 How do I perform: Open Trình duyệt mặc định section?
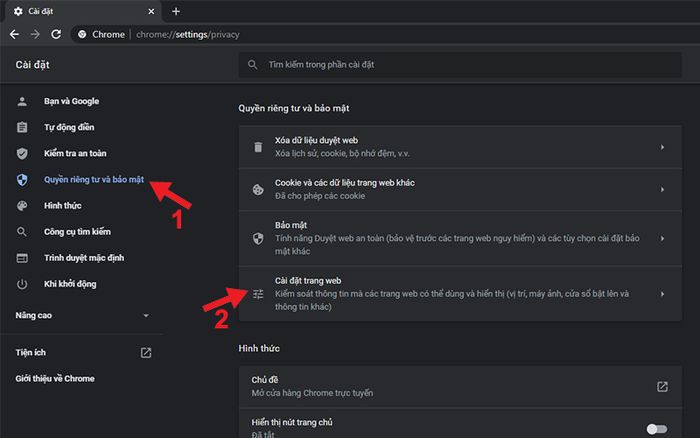(84, 258)
